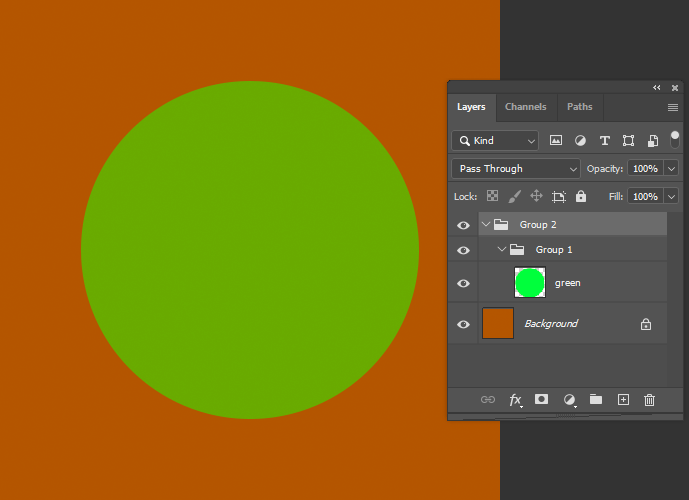Image resolution: width=689 pixels, height=500 pixels.
Task: Open Layers panel hamburger menu
Action: [673, 107]
